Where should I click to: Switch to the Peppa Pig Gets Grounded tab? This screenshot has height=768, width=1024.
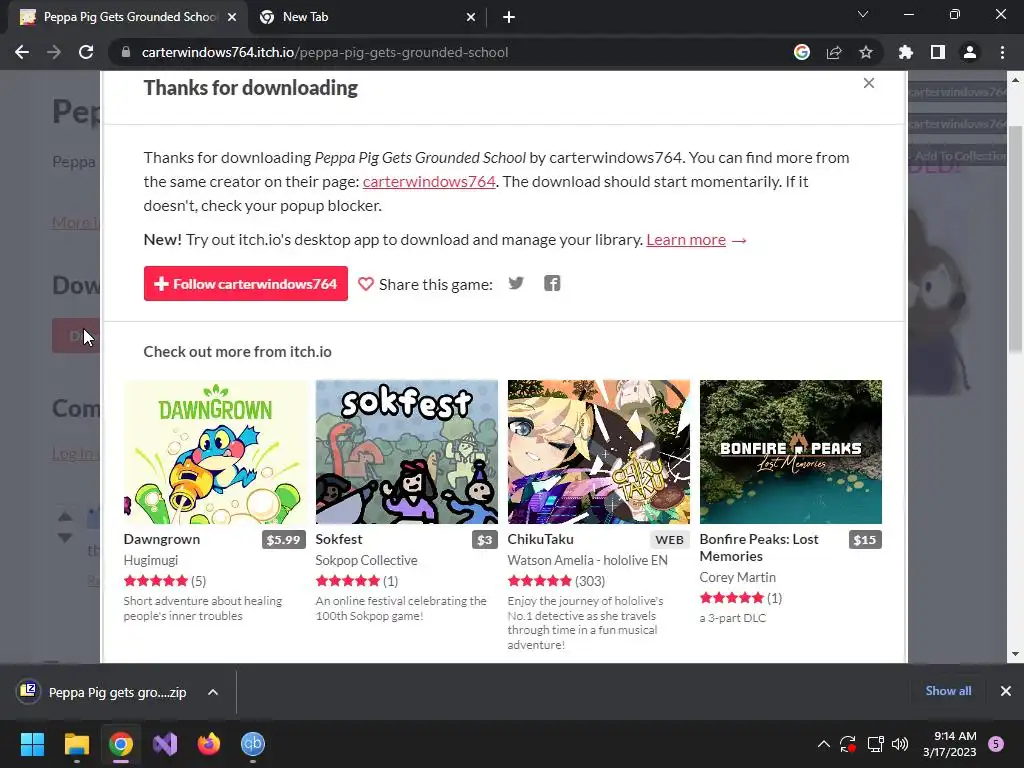pos(129,17)
